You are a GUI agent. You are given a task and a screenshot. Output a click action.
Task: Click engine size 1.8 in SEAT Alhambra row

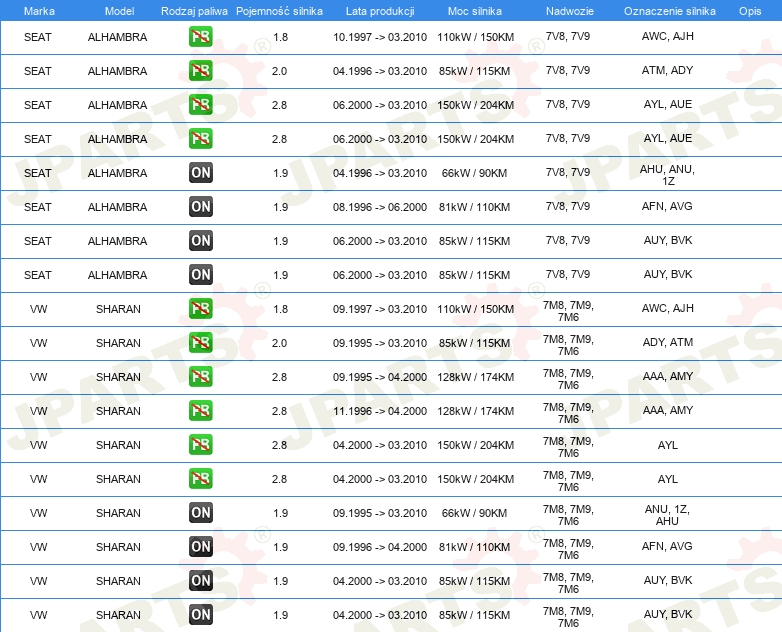tap(280, 37)
